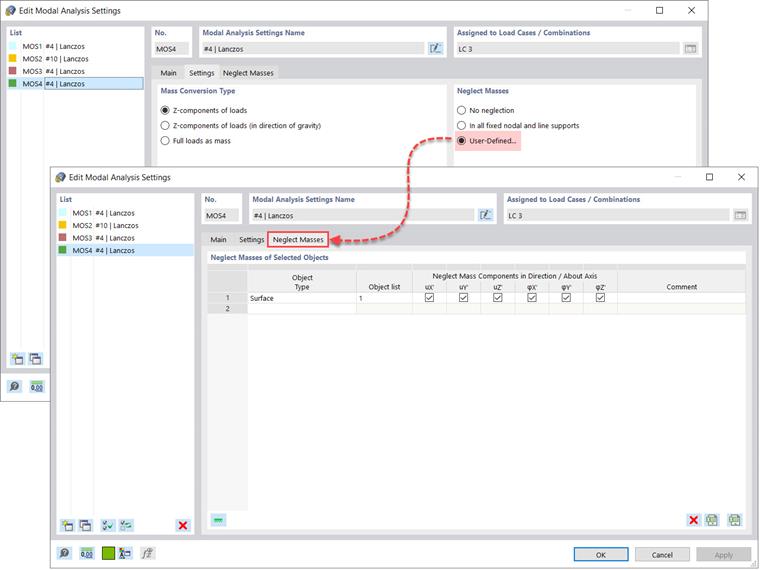Click select-all checkmarks icon in front list toolbar
The height and width of the screenshot is (570, 760).
pos(108,525)
